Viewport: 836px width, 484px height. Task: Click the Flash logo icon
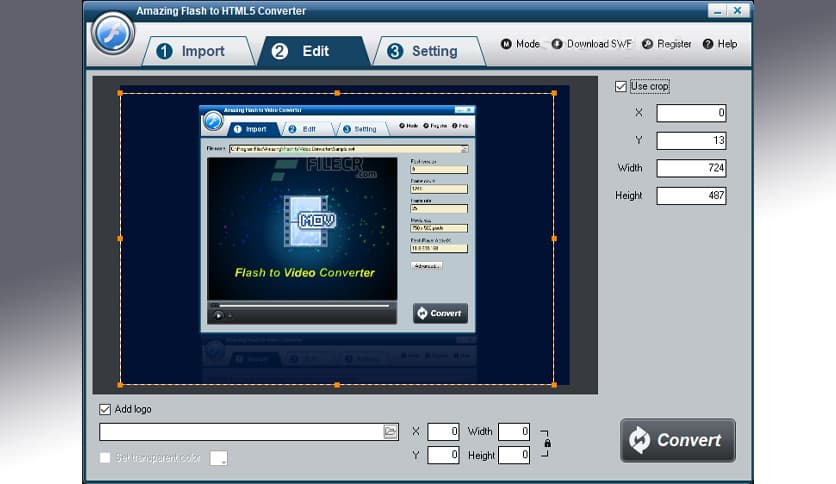point(112,34)
